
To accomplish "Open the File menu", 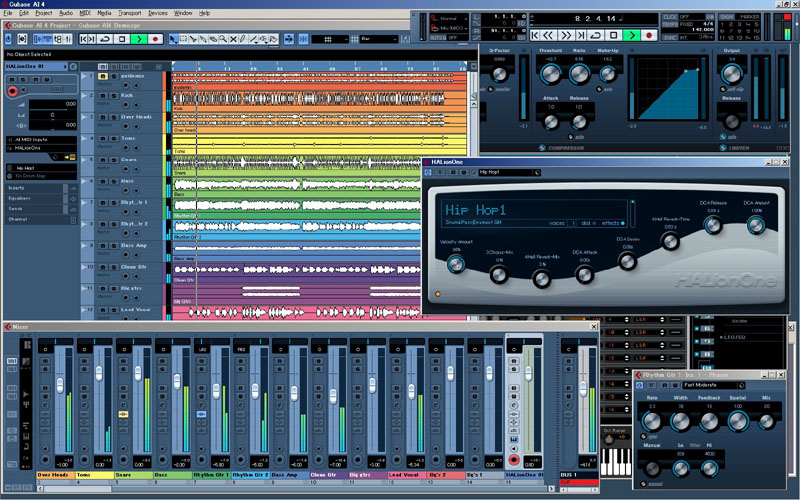I will [x=8, y=13].
